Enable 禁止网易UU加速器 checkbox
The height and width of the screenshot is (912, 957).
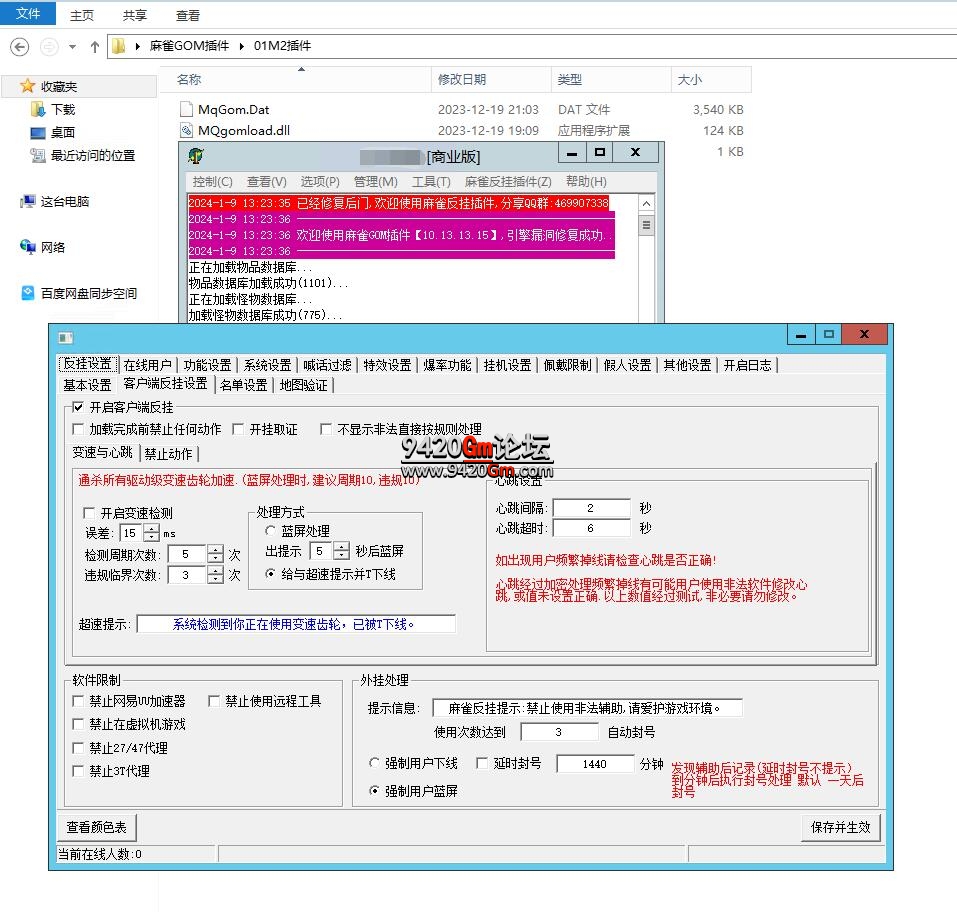click(x=78, y=701)
